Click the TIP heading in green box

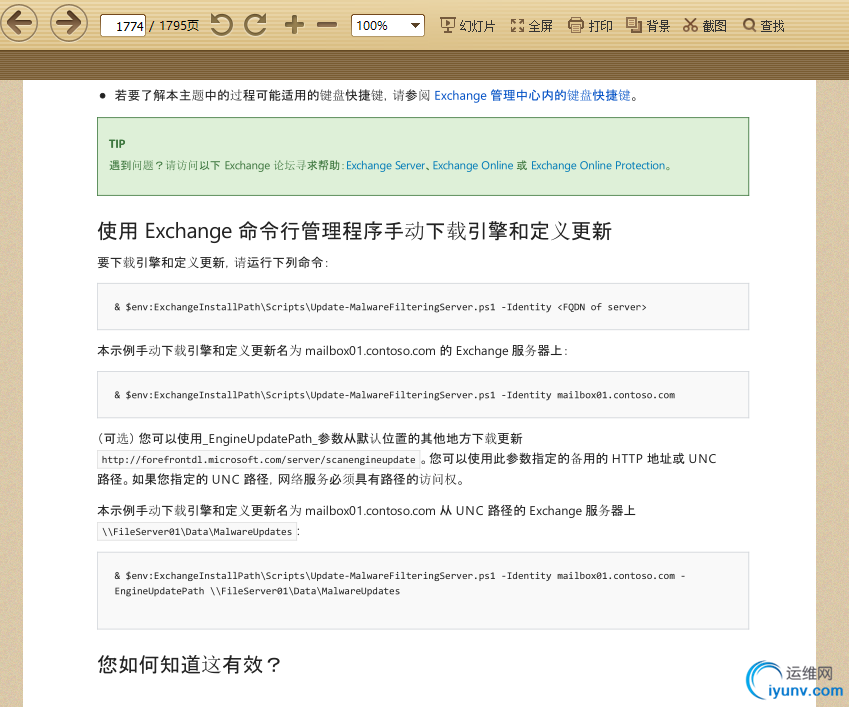point(117,144)
